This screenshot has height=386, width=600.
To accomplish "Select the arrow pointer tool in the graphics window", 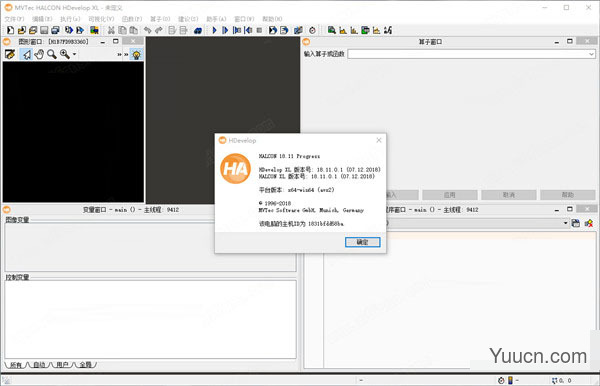I will point(26,54).
